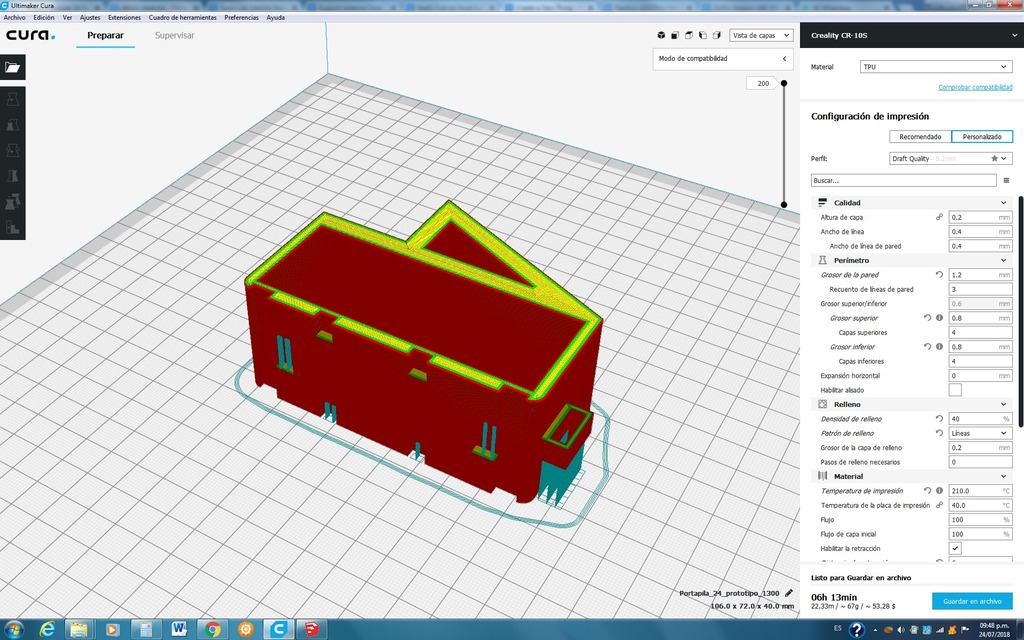1024x640 pixels.
Task: Click the open file folder icon
Action: click(12, 67)
